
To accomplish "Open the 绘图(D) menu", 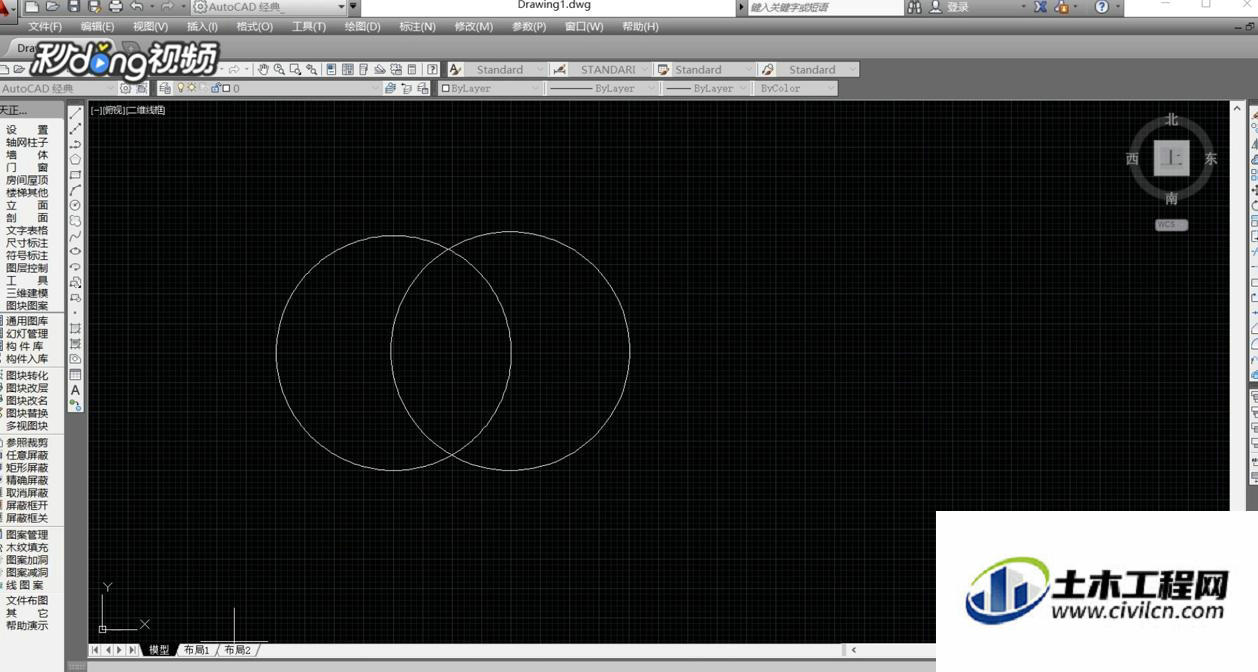I will click(x=362, y=27).
